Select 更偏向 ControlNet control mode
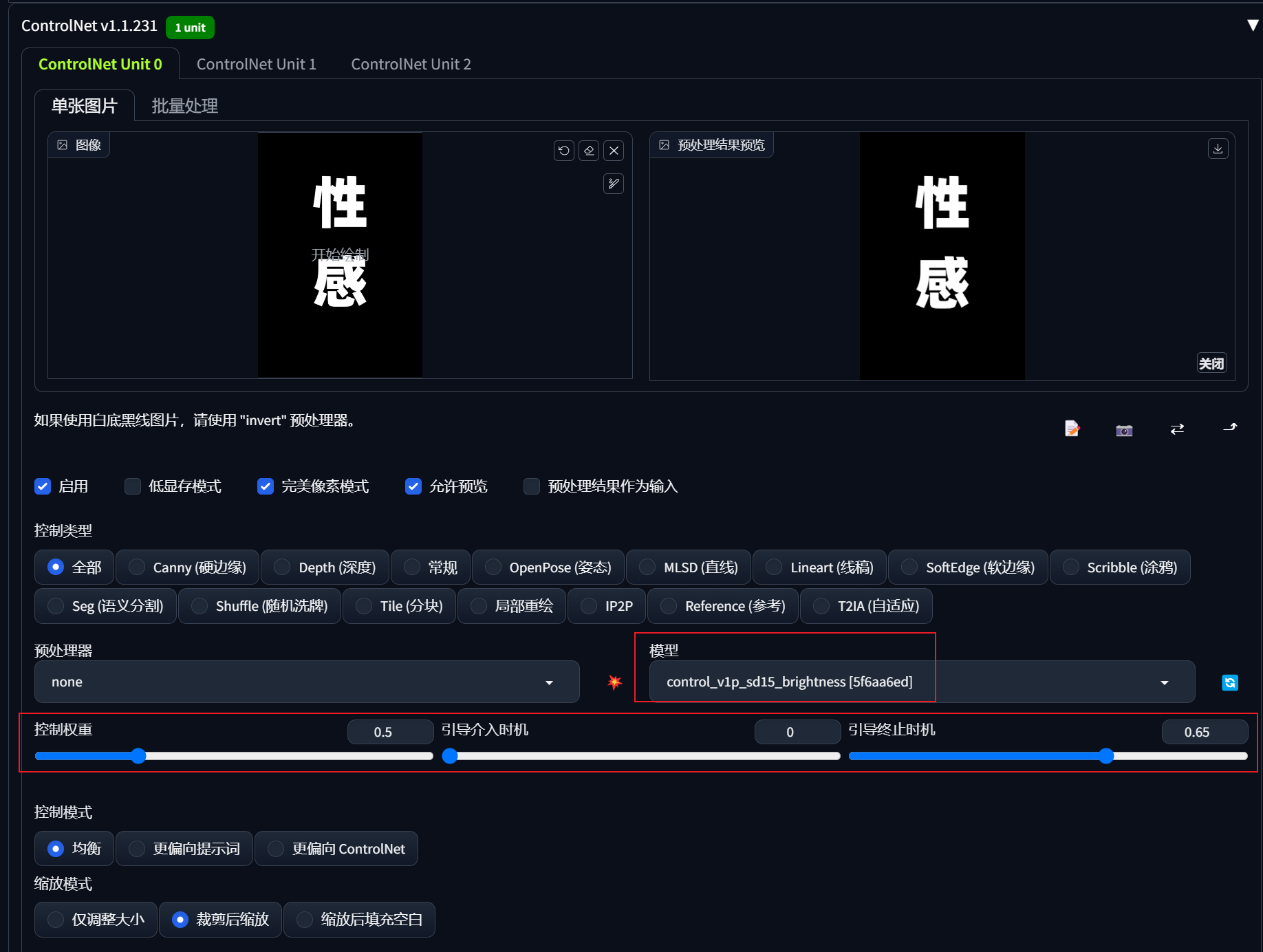 (x=336, y=849)
